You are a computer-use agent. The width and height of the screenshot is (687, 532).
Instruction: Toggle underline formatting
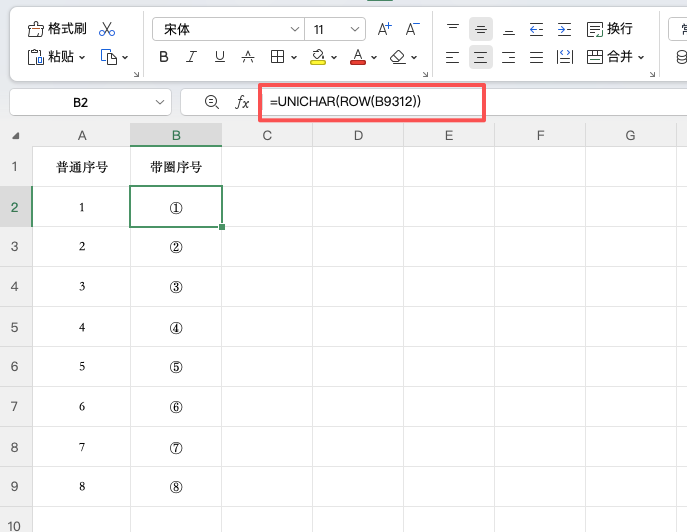coord(220,57)
